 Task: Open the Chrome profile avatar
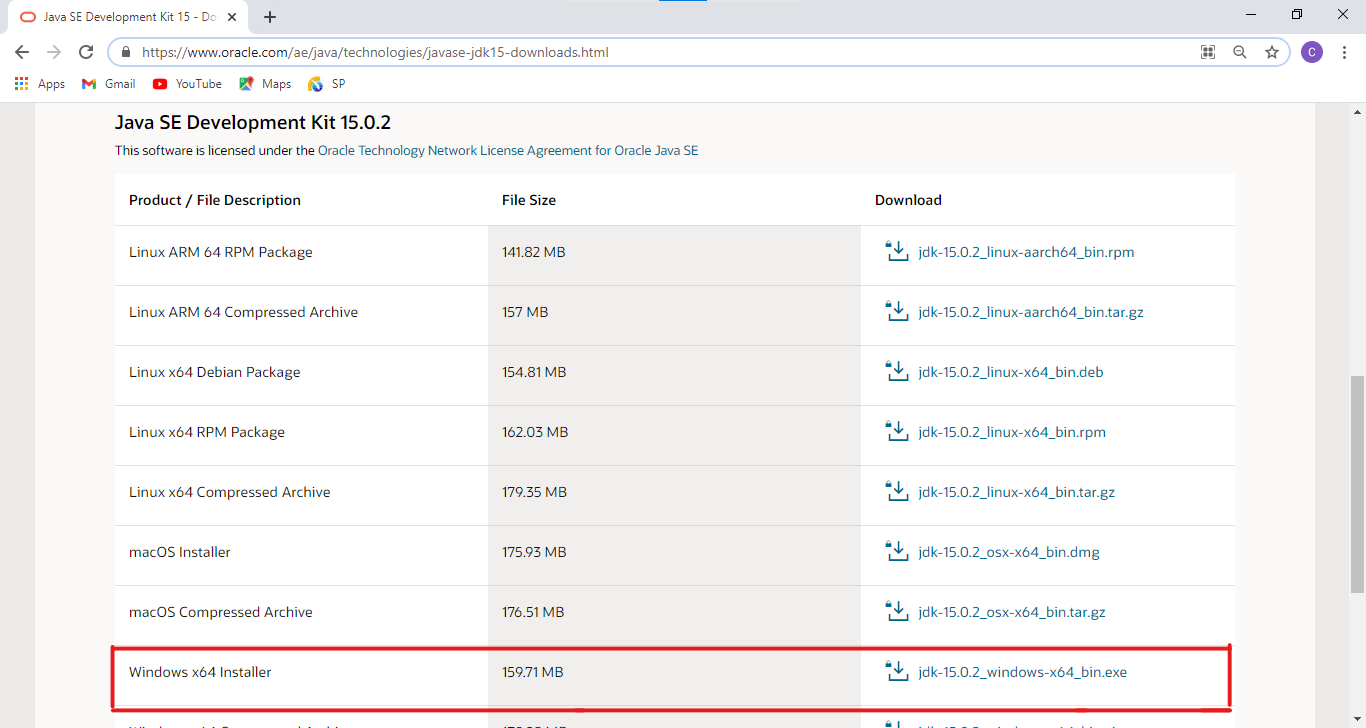pyautogui.click(x=1312, y=52)
